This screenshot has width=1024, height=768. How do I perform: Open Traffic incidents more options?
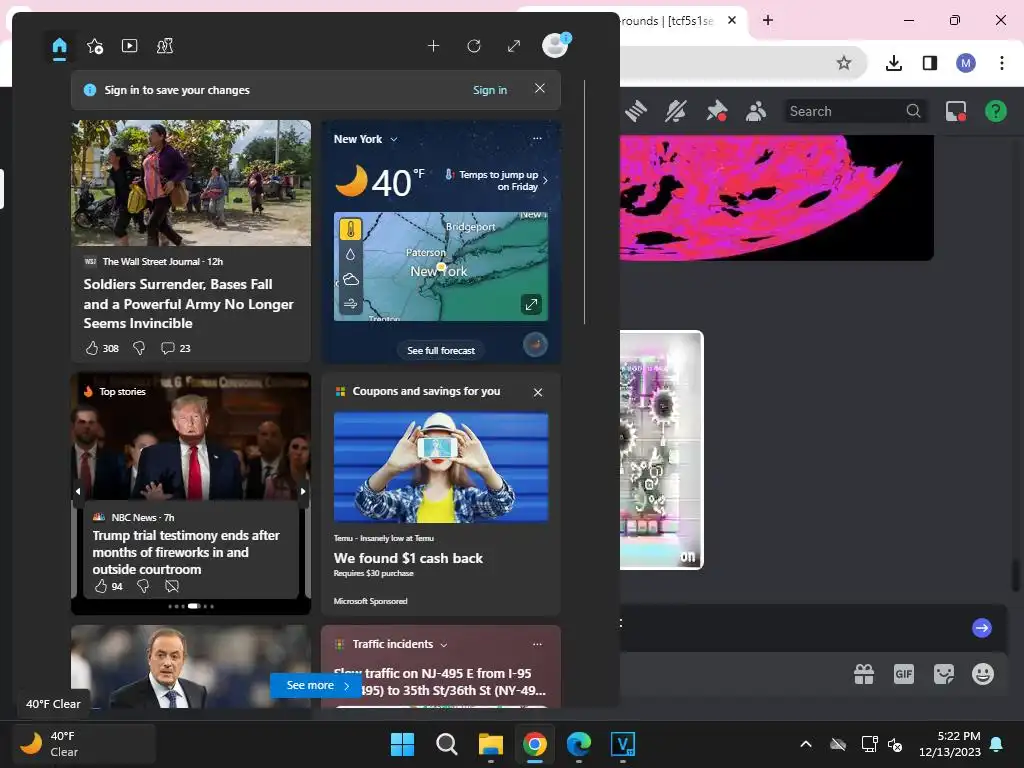tap(537, 644)
